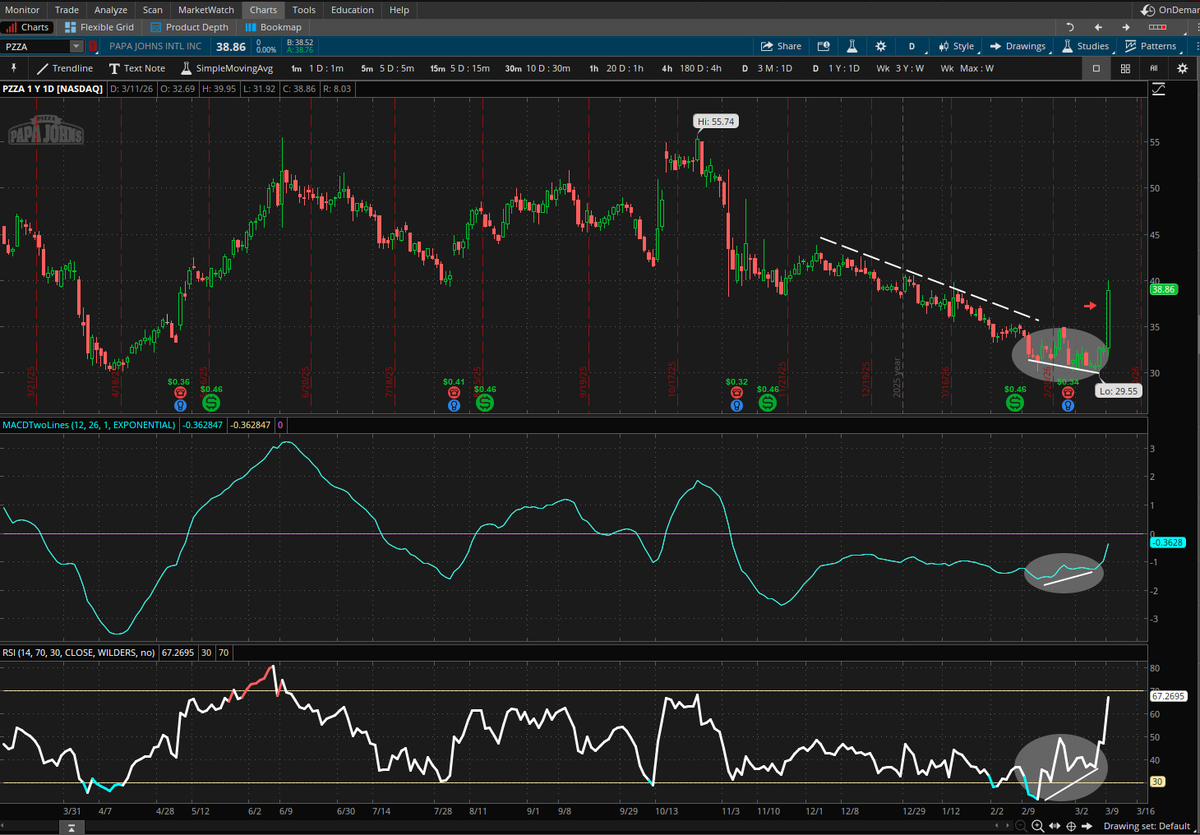This screenshot has height=835, width=1200.
Task: Open the Monitor tab
Action: (23, 9)
